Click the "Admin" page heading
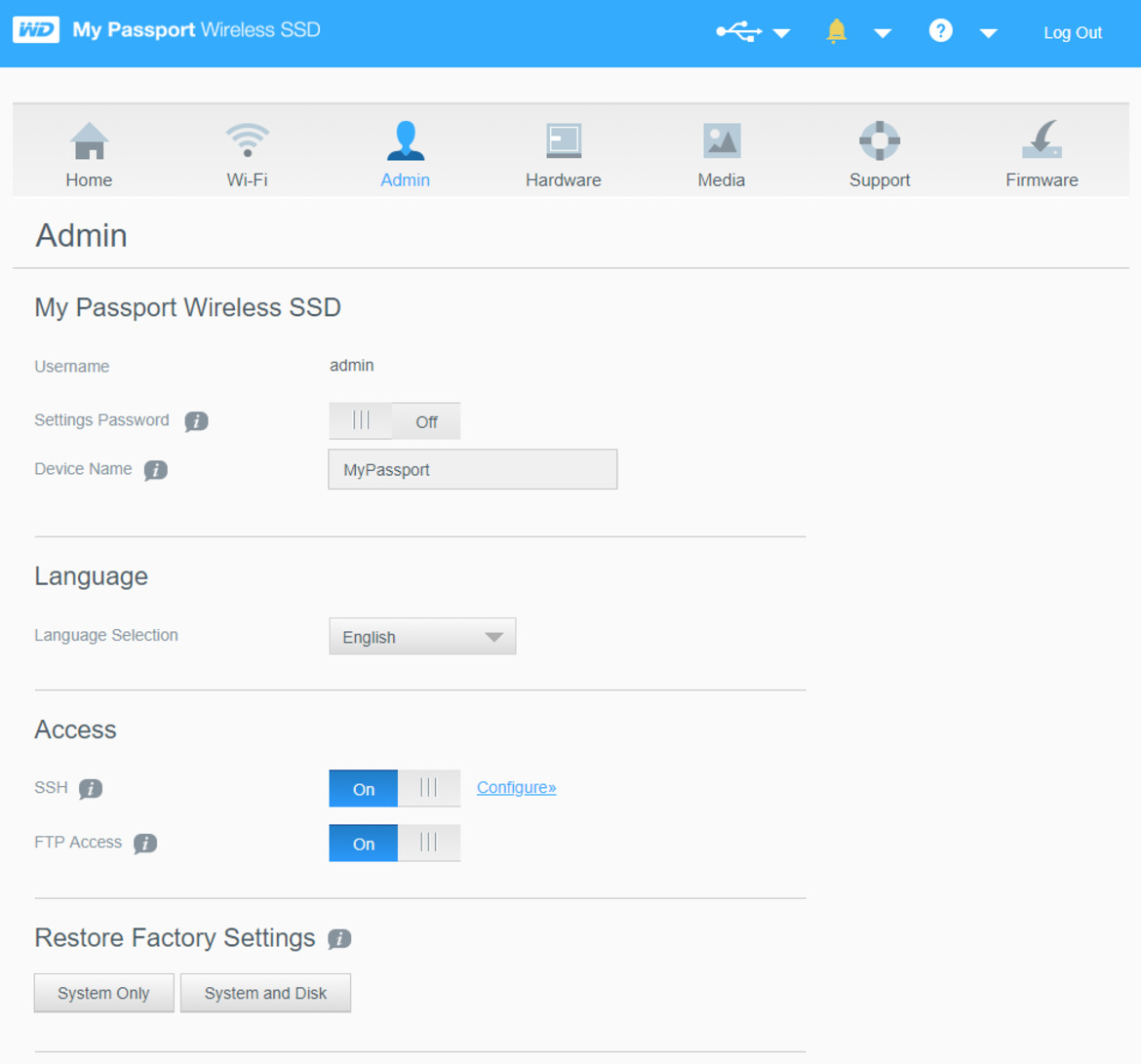Viewport: 1141px width, 1064px height. (82, 236)
